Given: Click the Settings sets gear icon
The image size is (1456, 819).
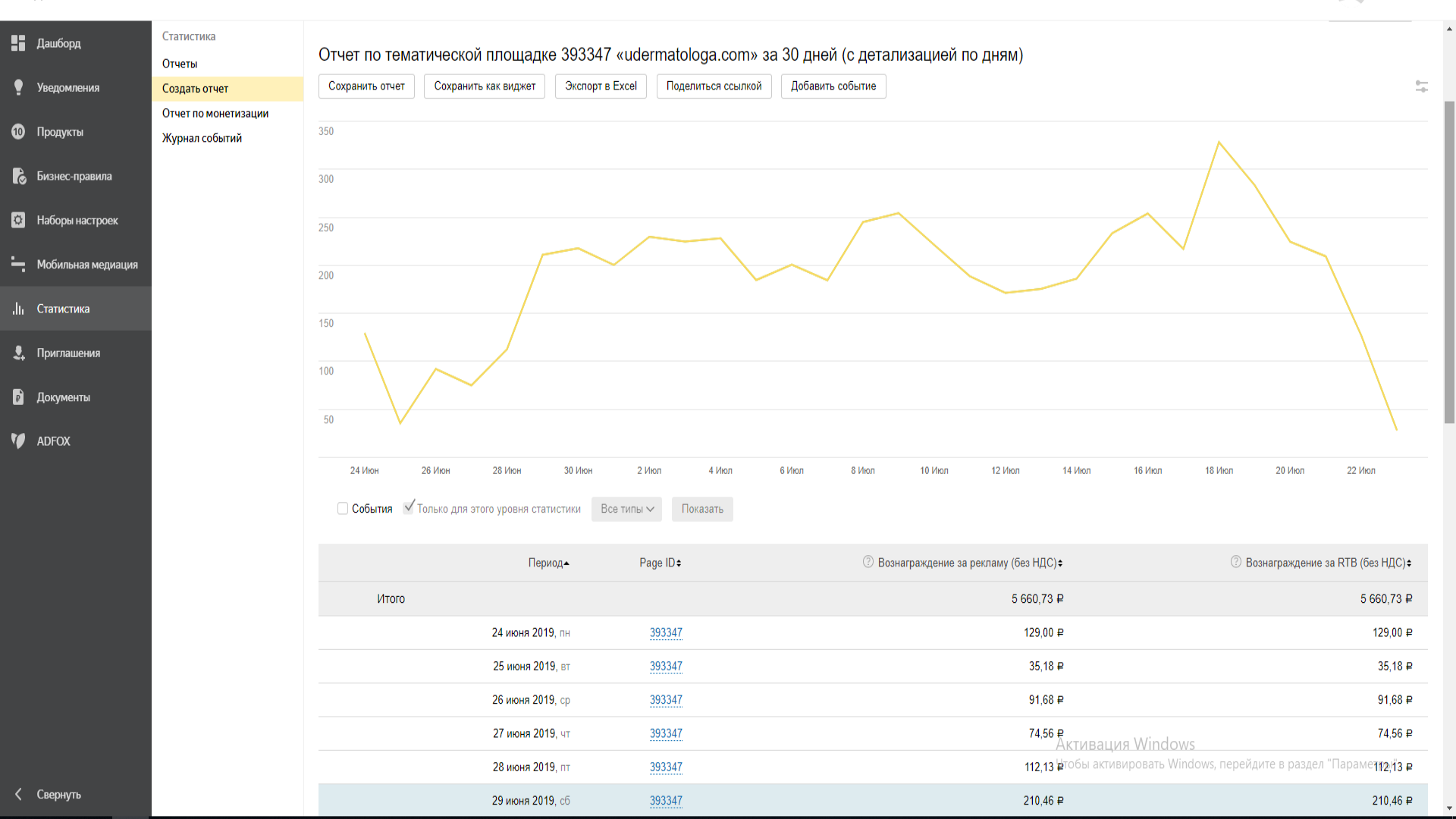Looking at the screenshot, I should click(18, 220).
